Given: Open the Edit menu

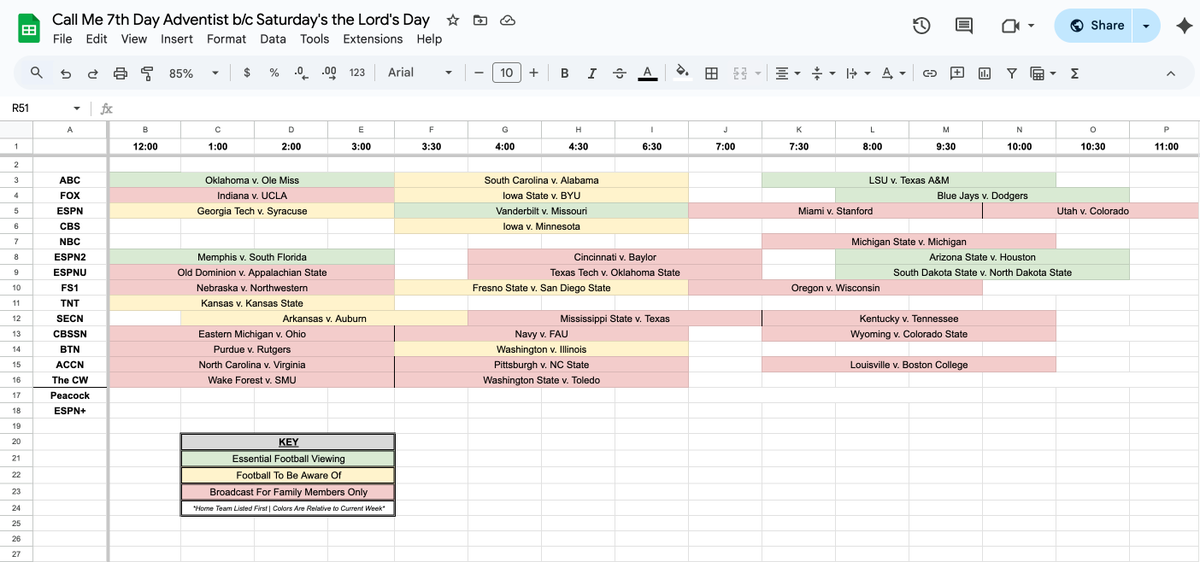Looking at the screenshot, I should pyautogui.click(x=96, y=39).
